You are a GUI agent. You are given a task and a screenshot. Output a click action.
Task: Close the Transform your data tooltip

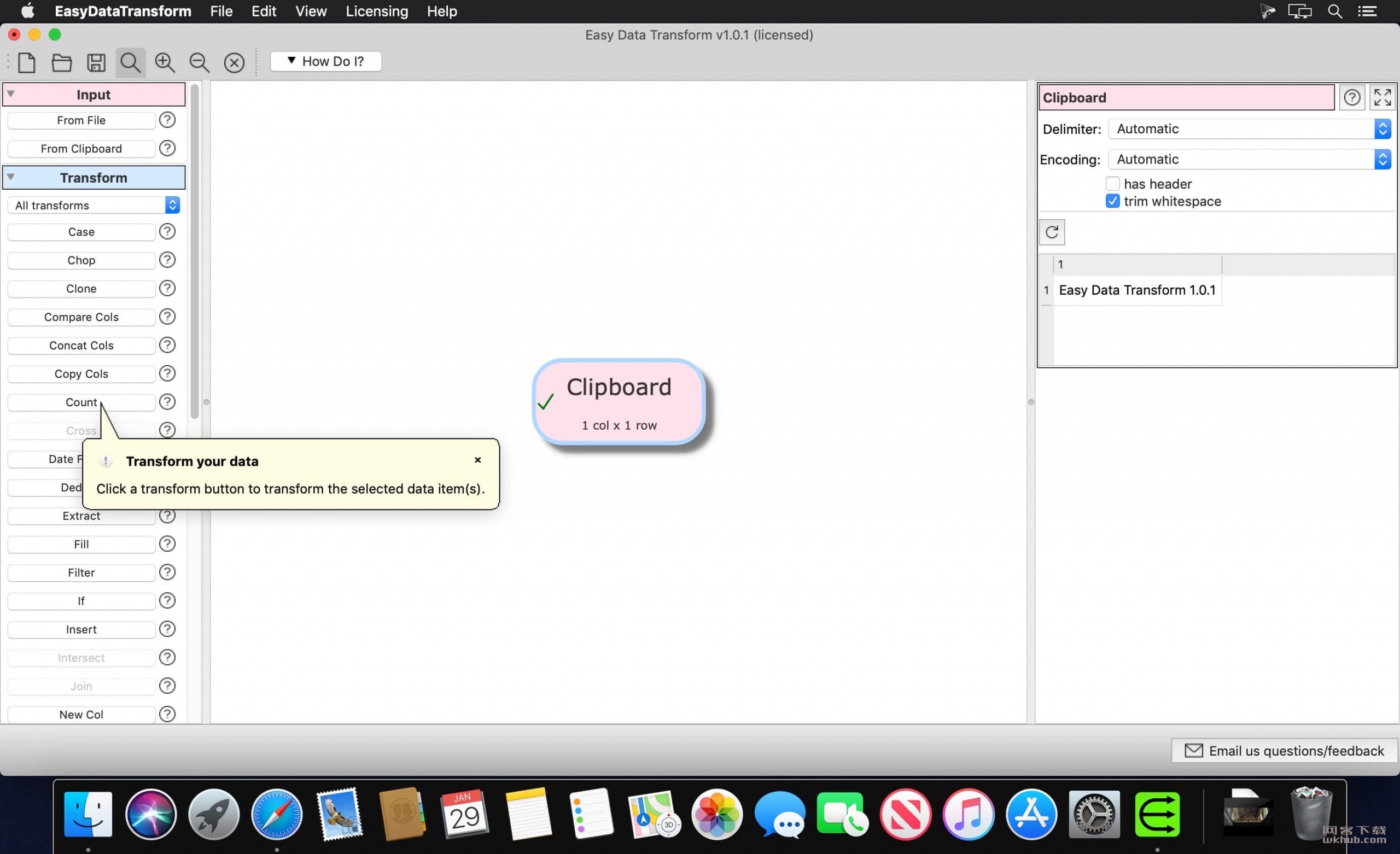point(478,460)
